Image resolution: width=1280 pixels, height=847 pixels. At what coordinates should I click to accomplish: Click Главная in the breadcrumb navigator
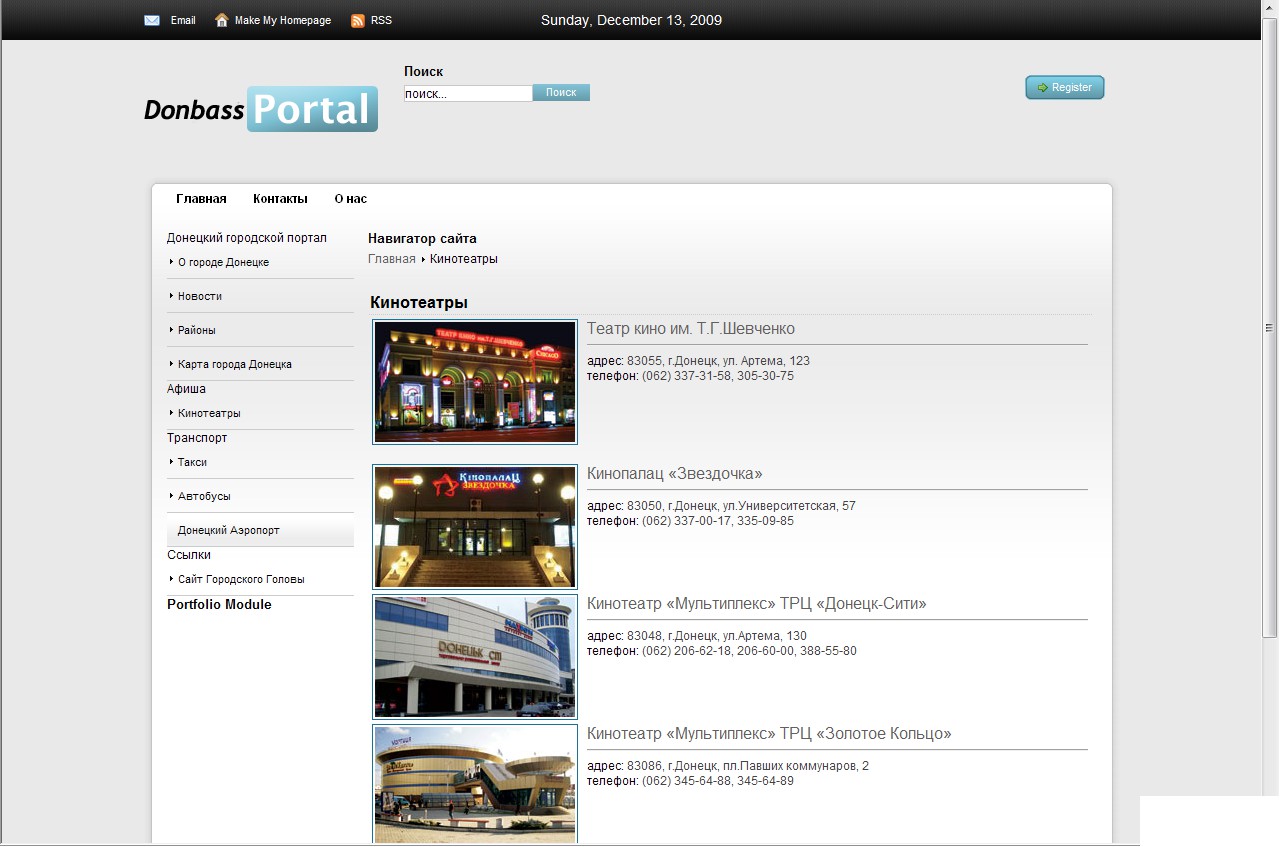click(392, 259)
